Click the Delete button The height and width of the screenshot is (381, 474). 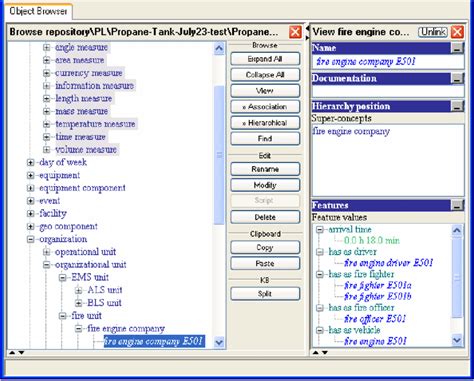click(x=265, y=217)
